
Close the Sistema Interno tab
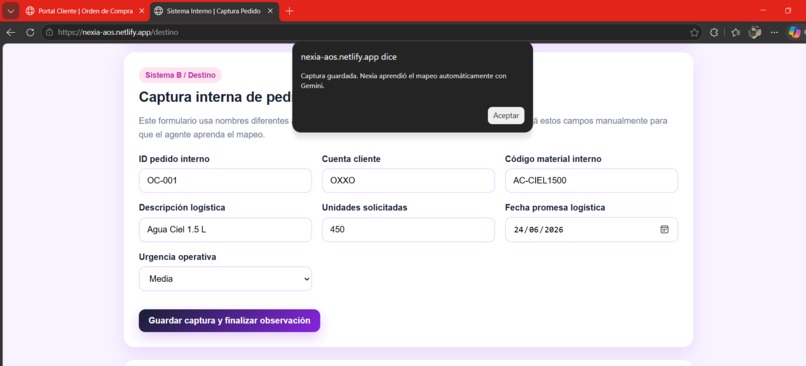coord(270,11)
